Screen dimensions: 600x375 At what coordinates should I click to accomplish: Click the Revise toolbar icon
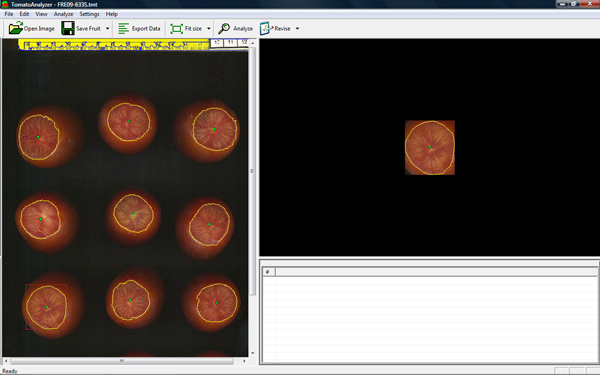(266, 28)
